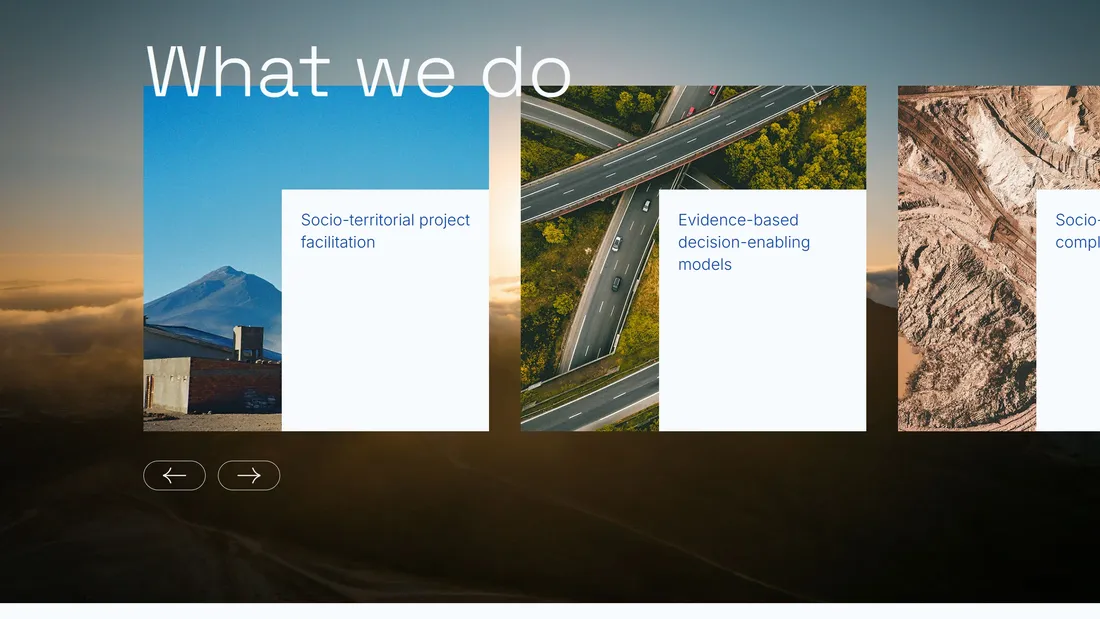Screen dimensions: 1100x619
Task: Open "Evidence-based decision-enabling models" card title
Action: click(x=743, y=242)
